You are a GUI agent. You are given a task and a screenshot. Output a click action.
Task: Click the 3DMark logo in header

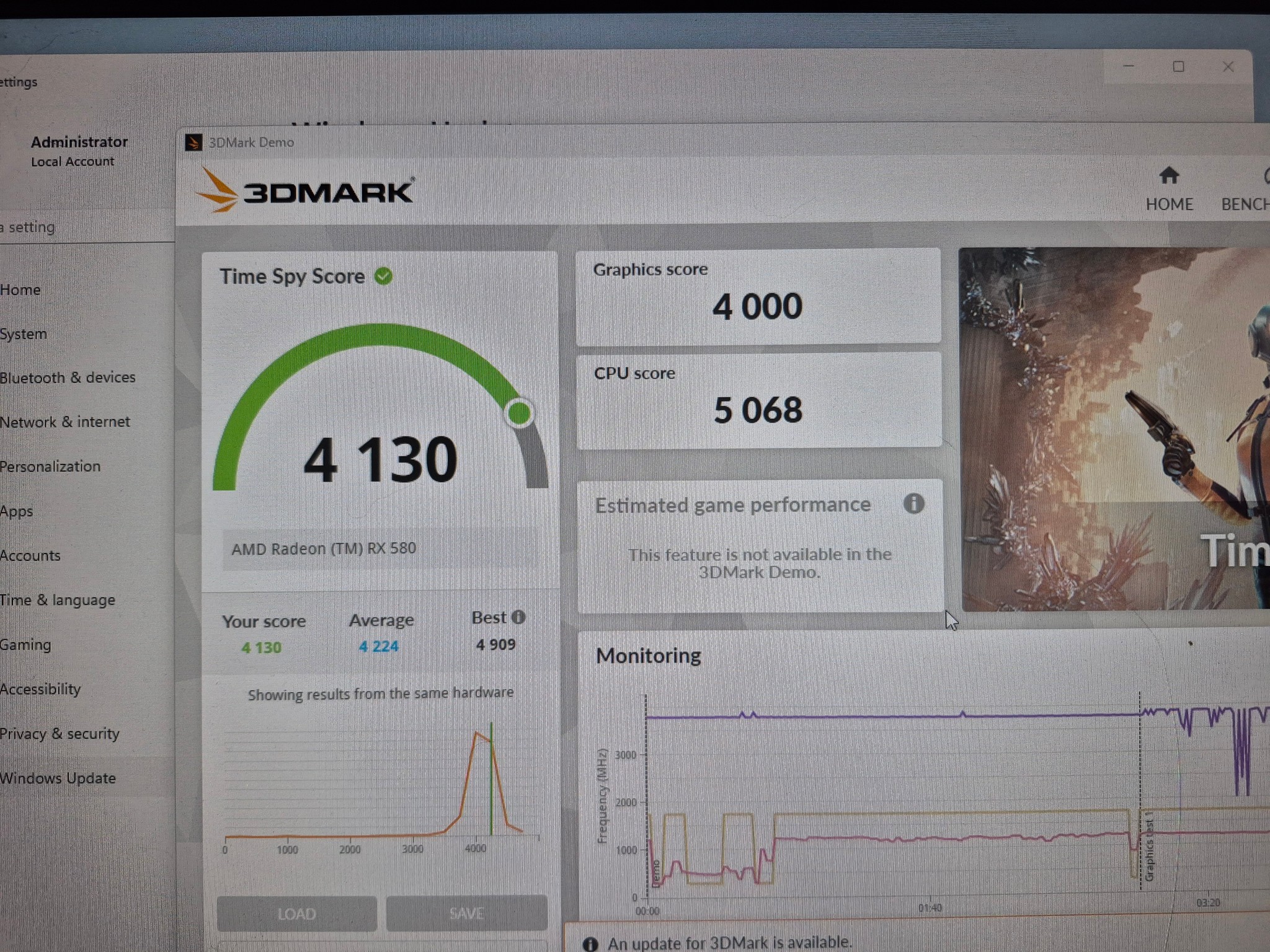coord(304,191)
